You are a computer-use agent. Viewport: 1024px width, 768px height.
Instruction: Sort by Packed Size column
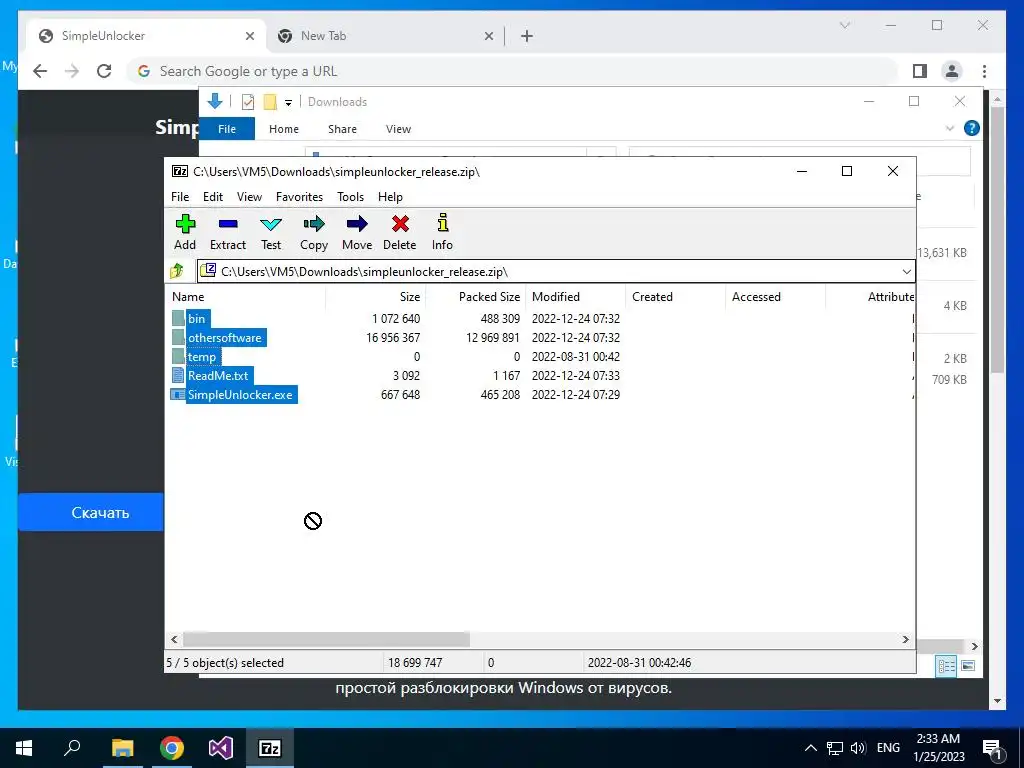click(x=475, y=296)
